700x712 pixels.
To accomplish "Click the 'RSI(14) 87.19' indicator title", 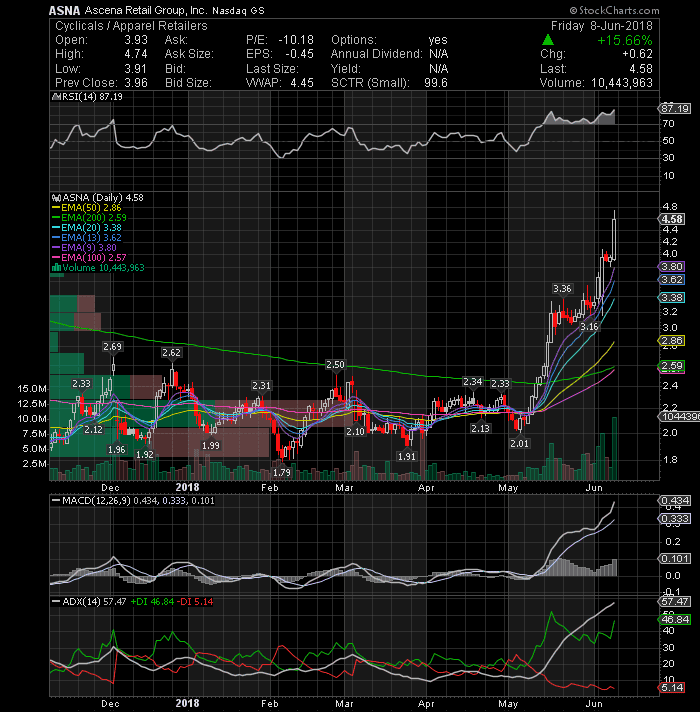I will coord(92,97).
